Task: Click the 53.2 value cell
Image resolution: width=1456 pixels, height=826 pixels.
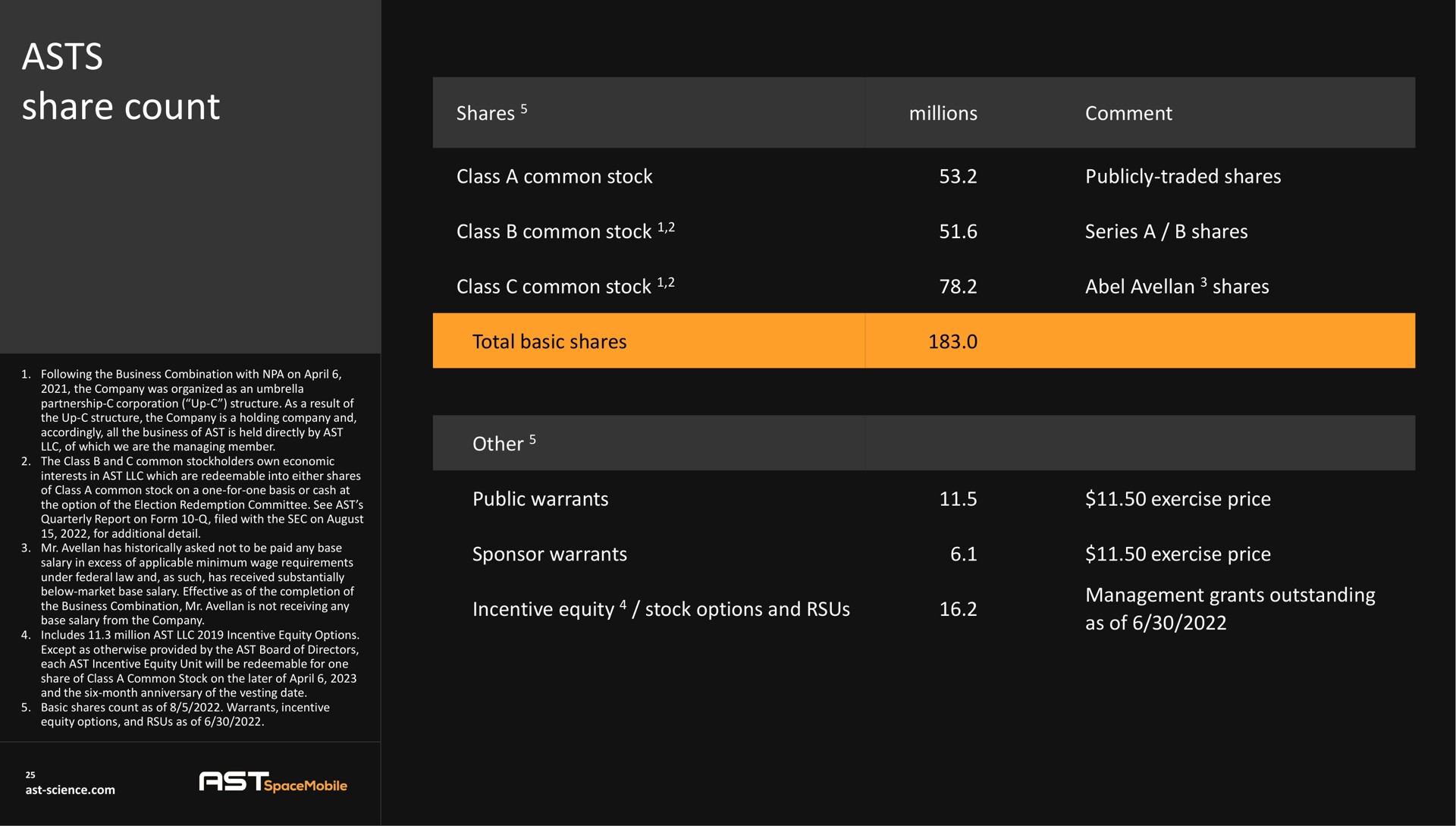Action: coord(958,176)
